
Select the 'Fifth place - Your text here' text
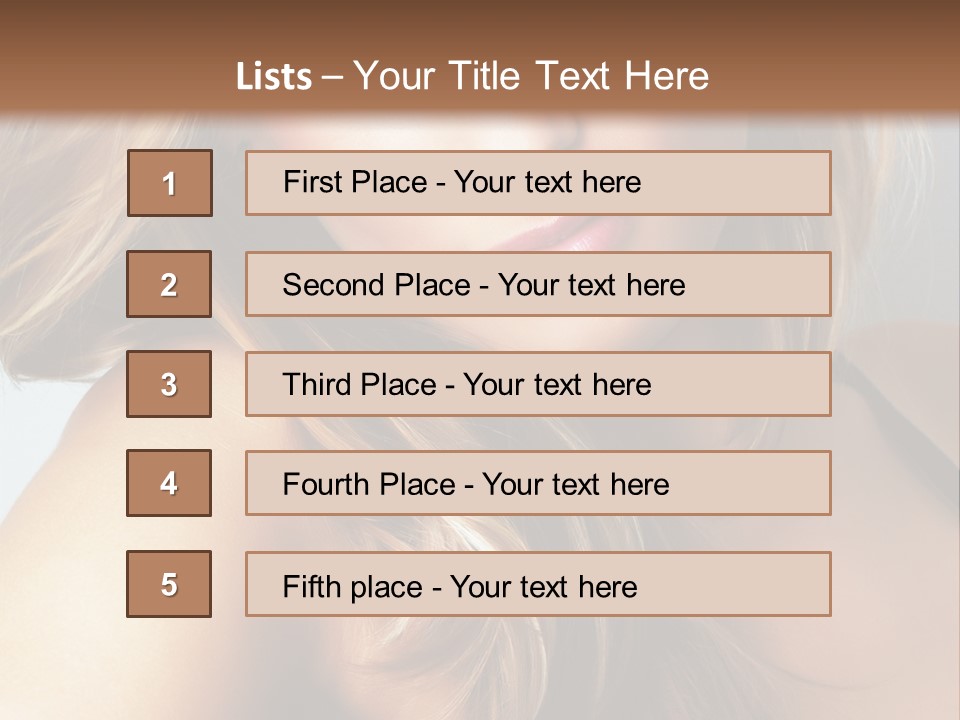coord(459,586)
